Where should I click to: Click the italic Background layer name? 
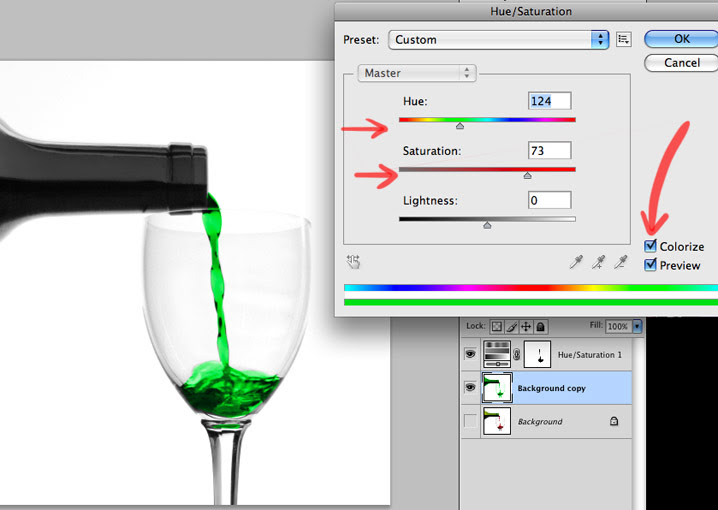540,422
